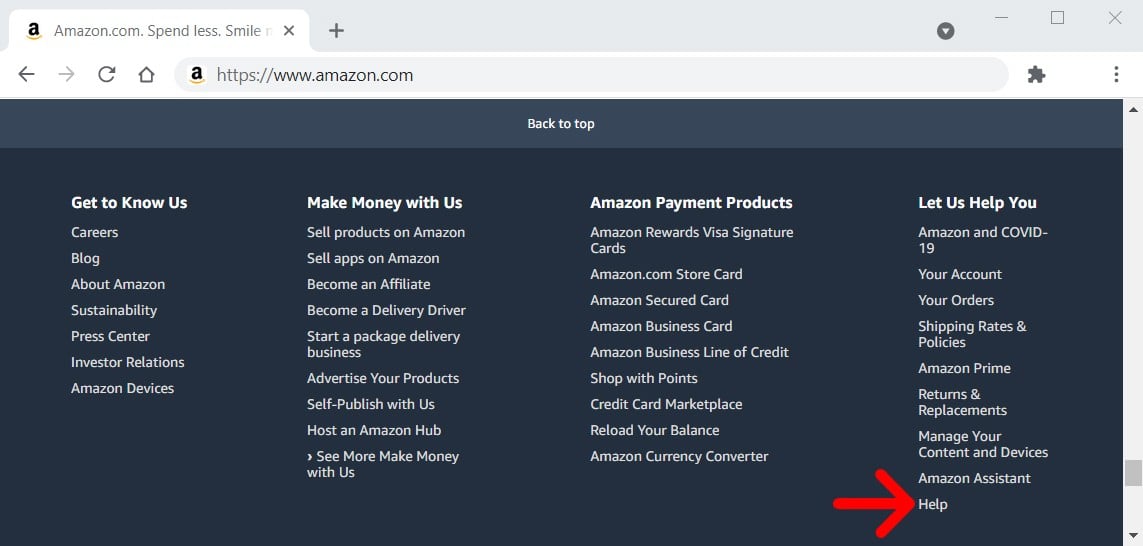Open the extensions puzzle icon

(x=1036, y=75)
